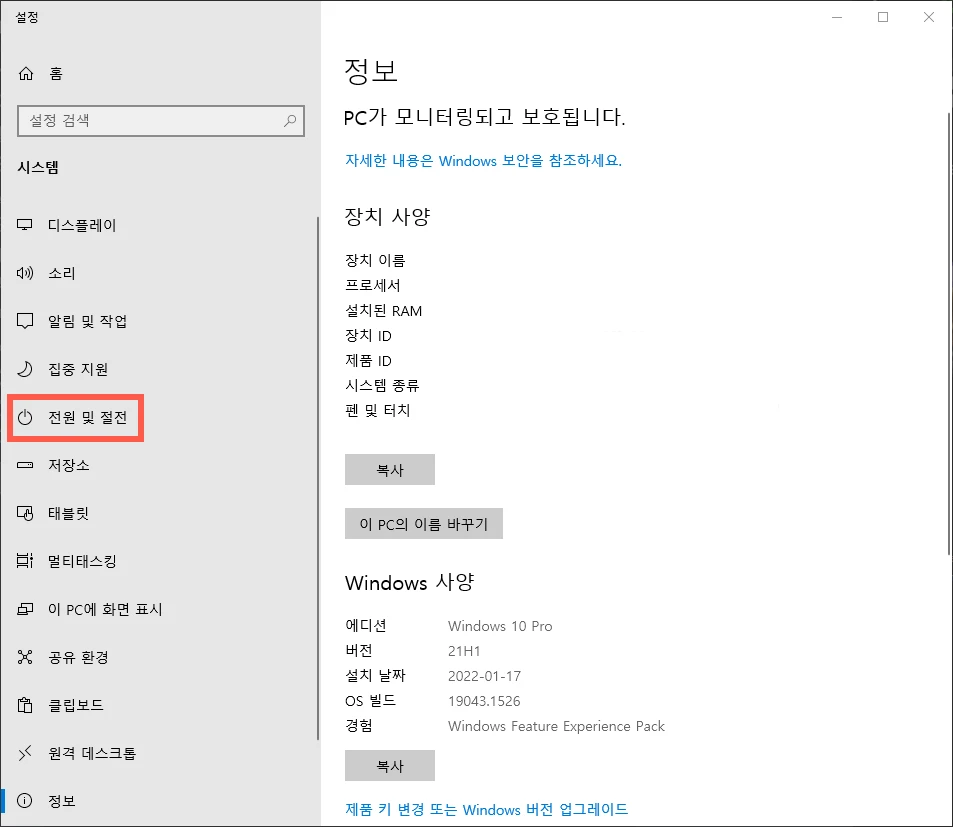Click the Windows 10 Pro edition value
This screenshot has width=953, height=827.
tap(500, 626)
